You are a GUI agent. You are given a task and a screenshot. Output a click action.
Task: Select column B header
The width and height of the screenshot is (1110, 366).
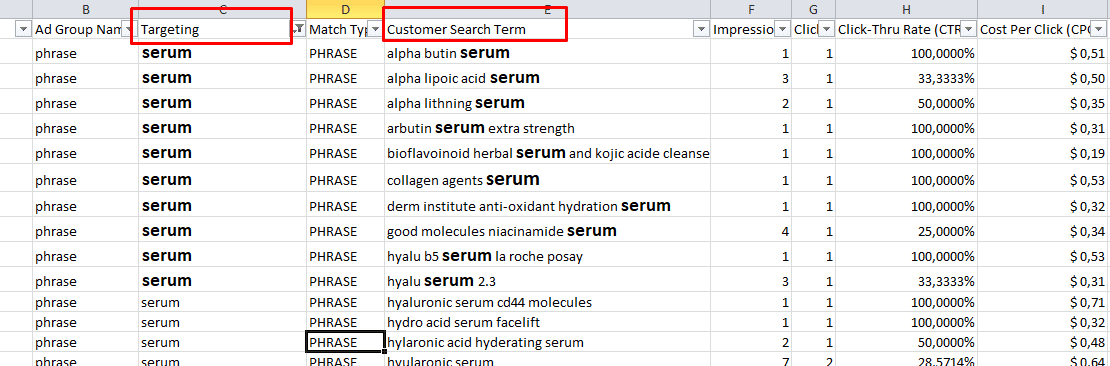pos(86,9)
